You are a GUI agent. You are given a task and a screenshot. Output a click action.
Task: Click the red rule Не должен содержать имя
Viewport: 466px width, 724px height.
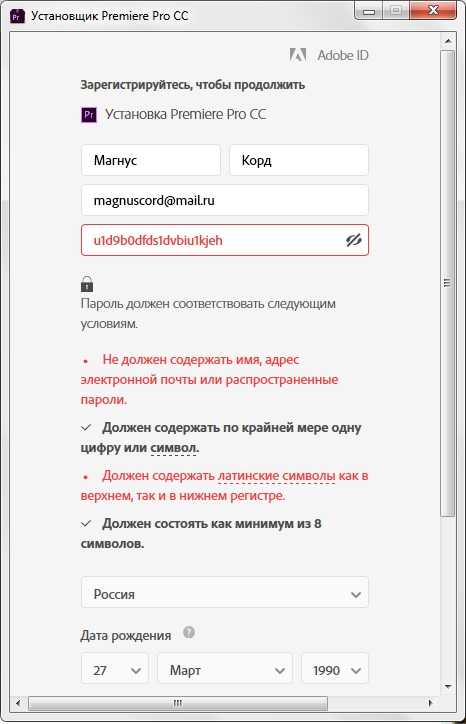point(210,380)
